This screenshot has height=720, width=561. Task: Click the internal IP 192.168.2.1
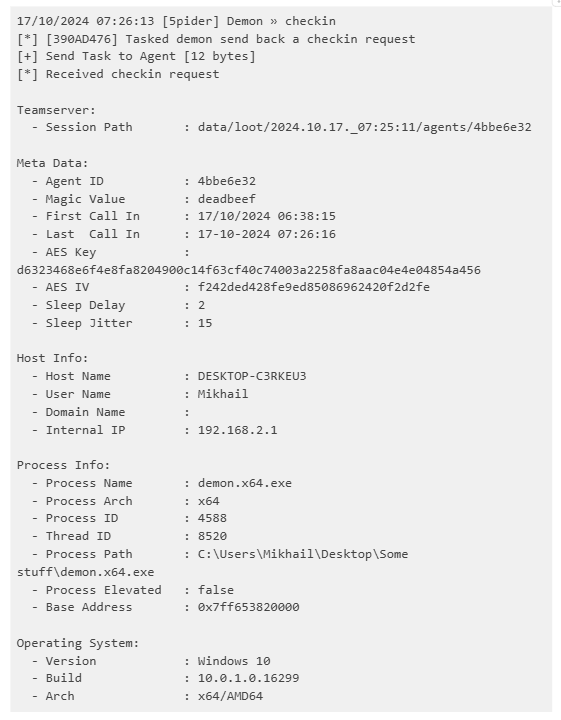[x=237, y=430]
